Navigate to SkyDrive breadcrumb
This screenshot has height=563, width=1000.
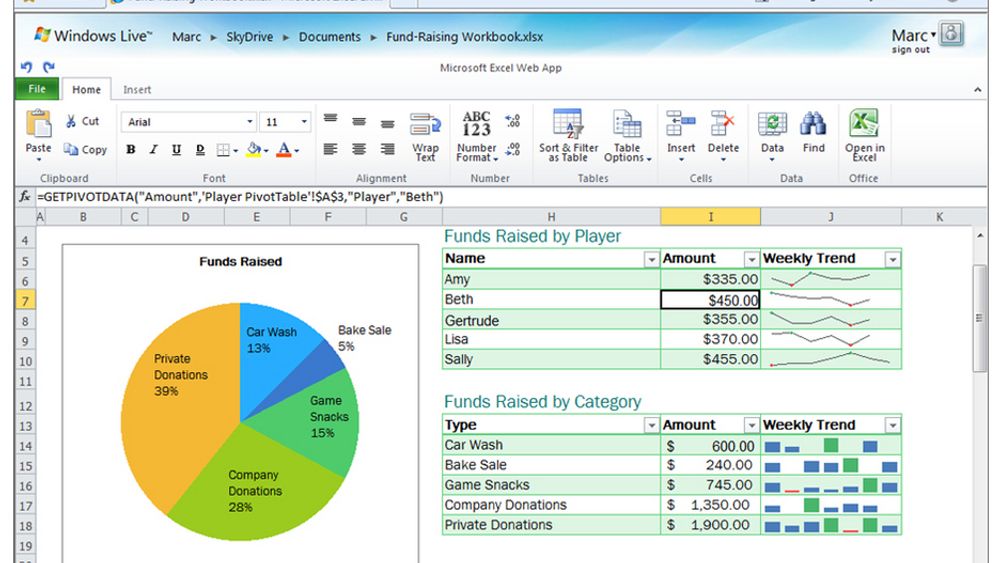(x=249, y=37)
